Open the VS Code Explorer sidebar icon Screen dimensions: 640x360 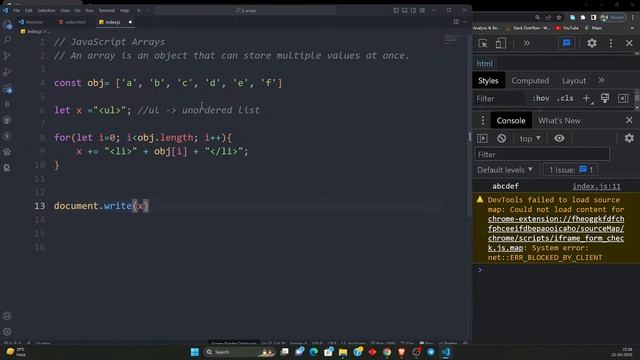pyautogui.click(x=7, y=24)
